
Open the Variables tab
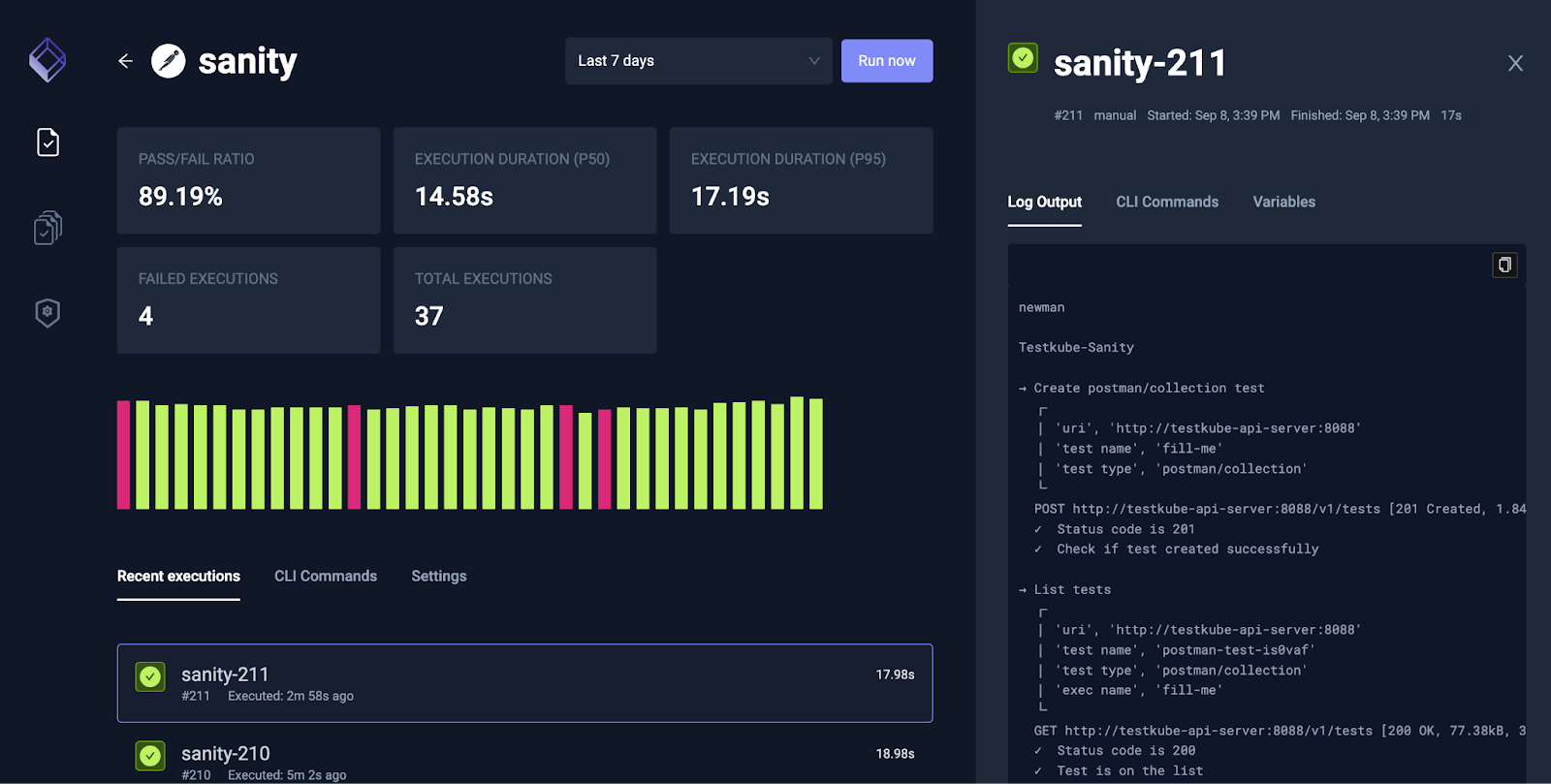pyautogui.click(x=1283, y=202)
